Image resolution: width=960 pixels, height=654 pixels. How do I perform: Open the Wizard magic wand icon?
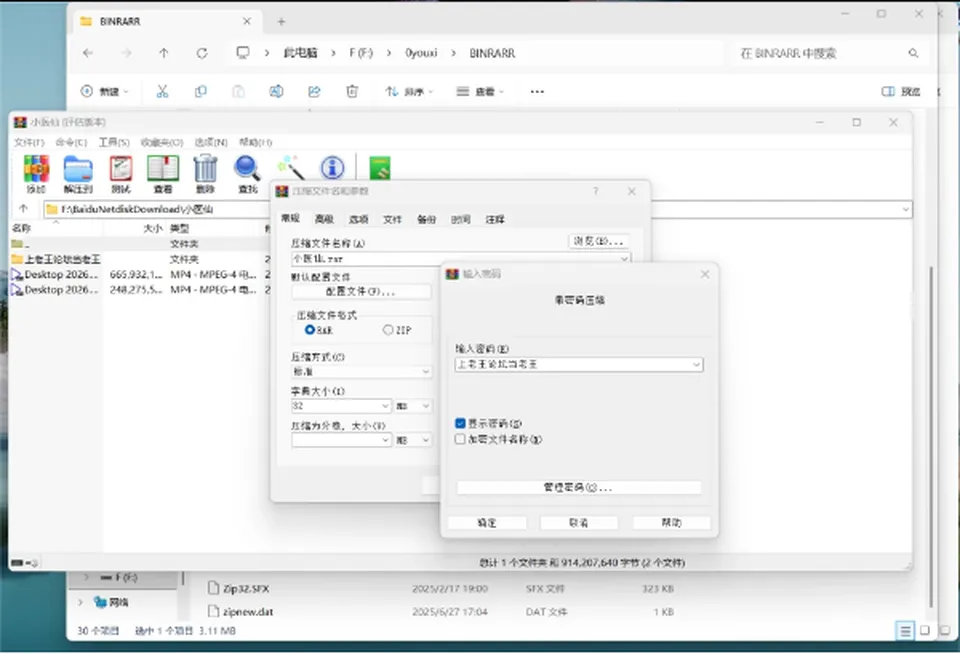click(290, 168)
